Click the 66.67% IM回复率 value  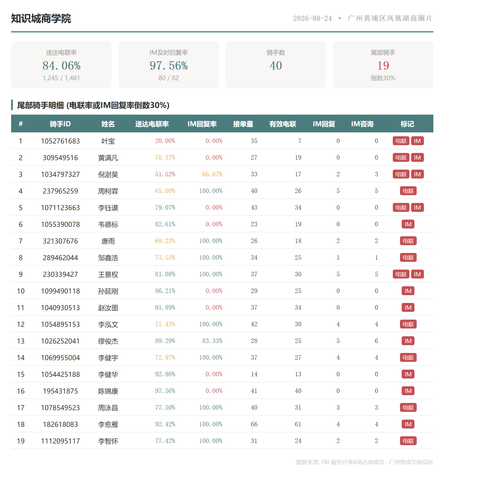click(212, 174)
